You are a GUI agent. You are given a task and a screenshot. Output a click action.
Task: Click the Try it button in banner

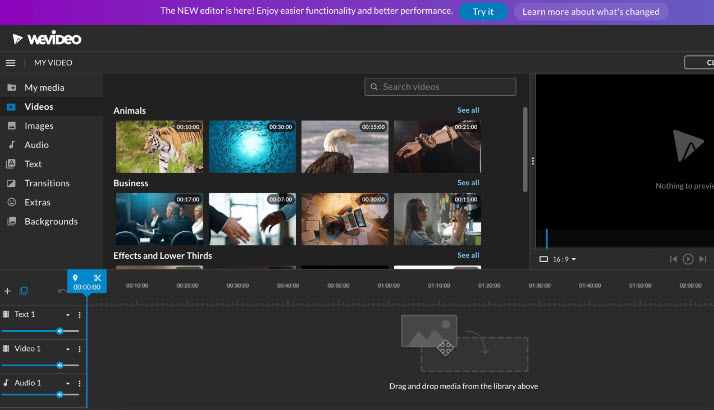(x=483, y=12)
